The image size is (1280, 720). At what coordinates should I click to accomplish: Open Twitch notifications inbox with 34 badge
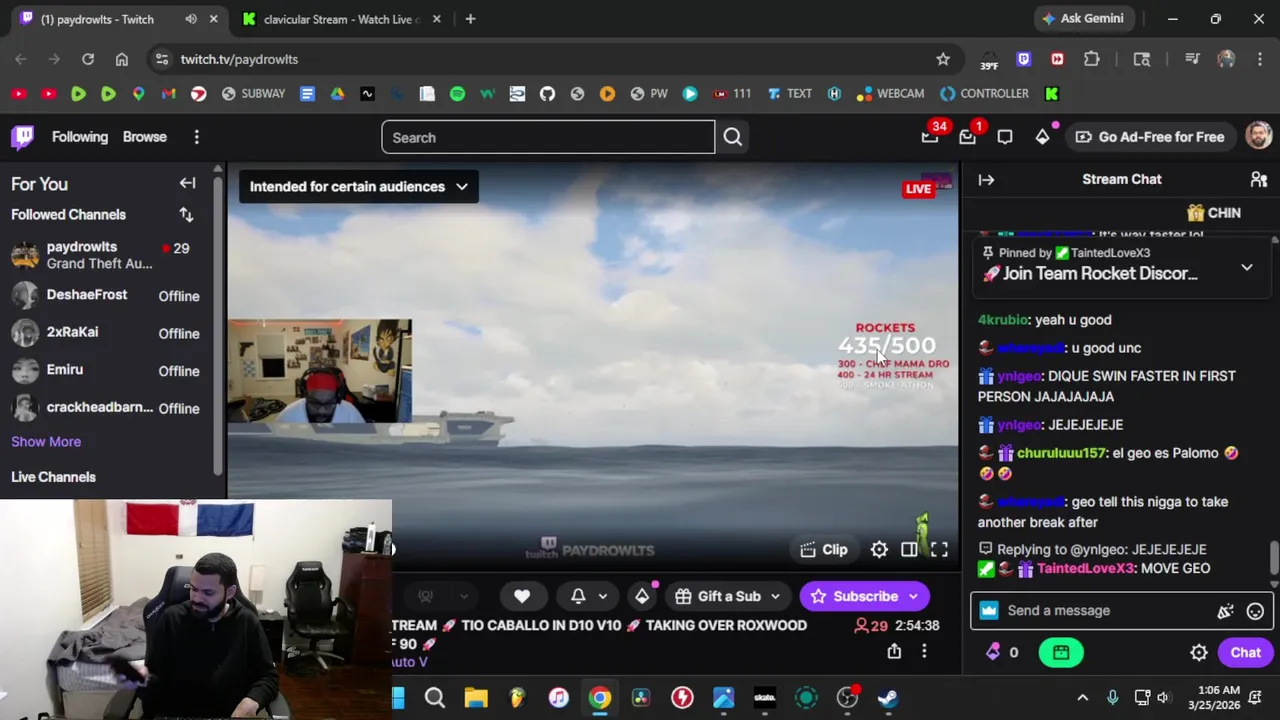point(931,136)
